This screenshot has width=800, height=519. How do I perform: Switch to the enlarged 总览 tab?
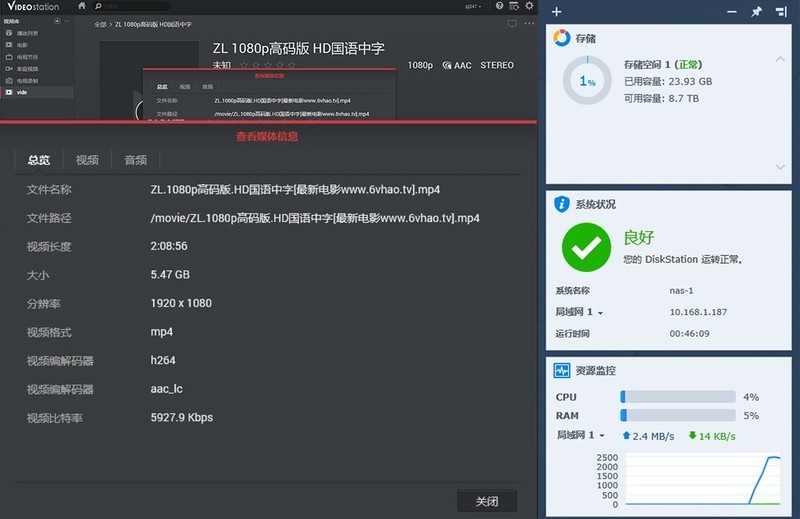pos(39,160)
